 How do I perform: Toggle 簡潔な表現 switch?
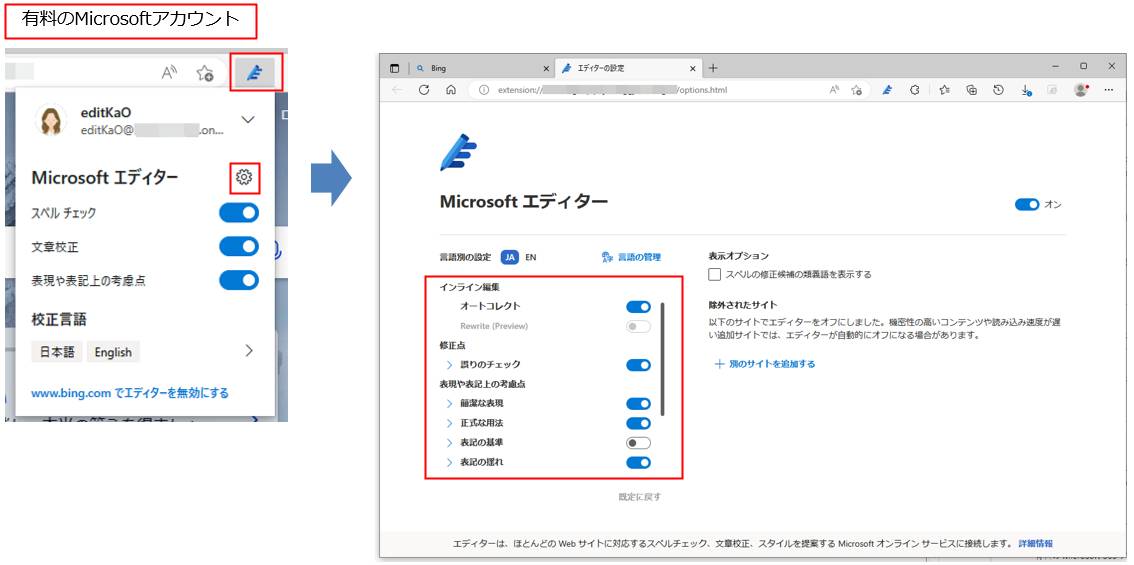[x=639, y=404]
